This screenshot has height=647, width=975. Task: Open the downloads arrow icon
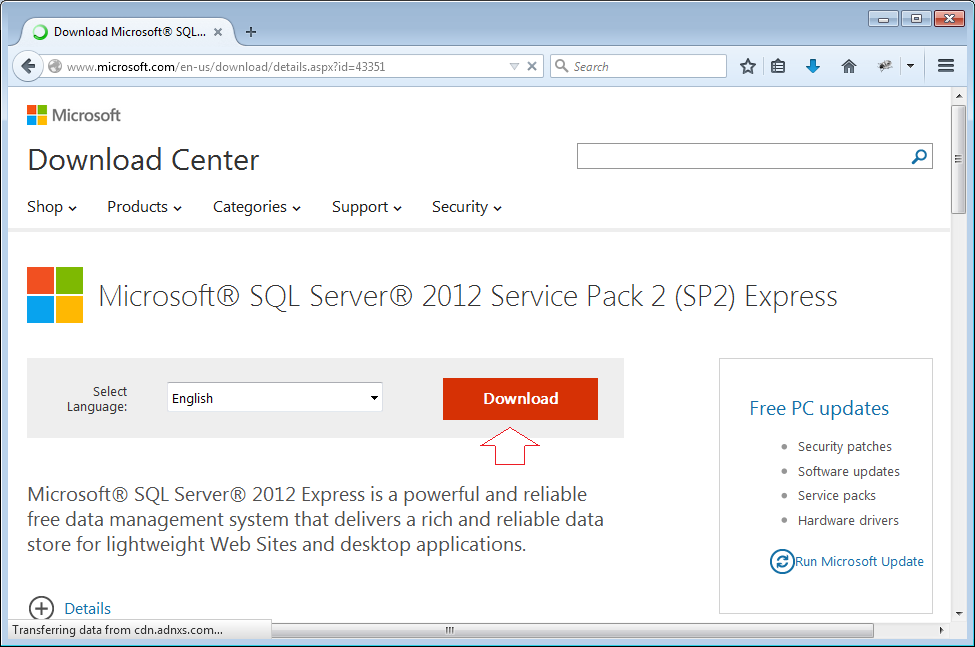click(813, 66)
